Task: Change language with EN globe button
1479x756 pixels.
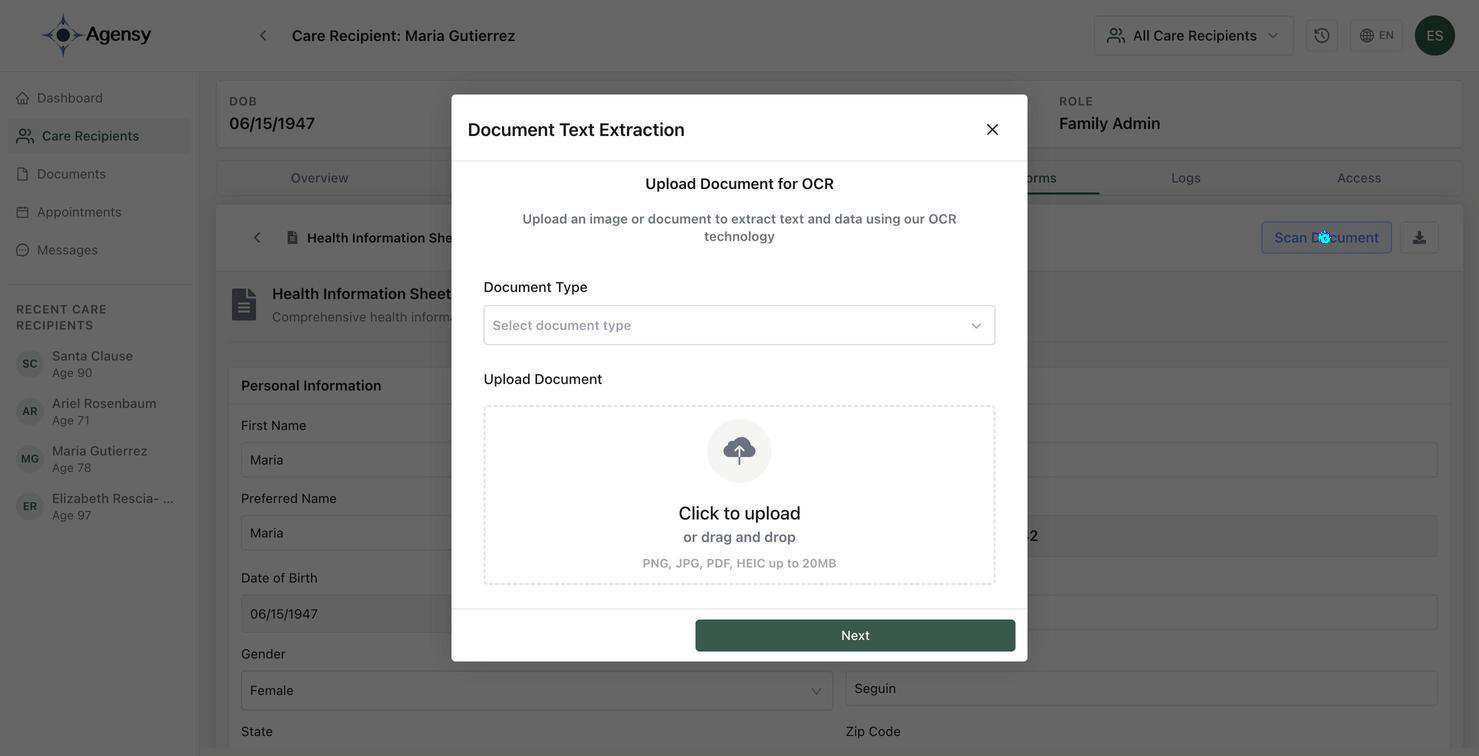Action: click(1376, 36)
